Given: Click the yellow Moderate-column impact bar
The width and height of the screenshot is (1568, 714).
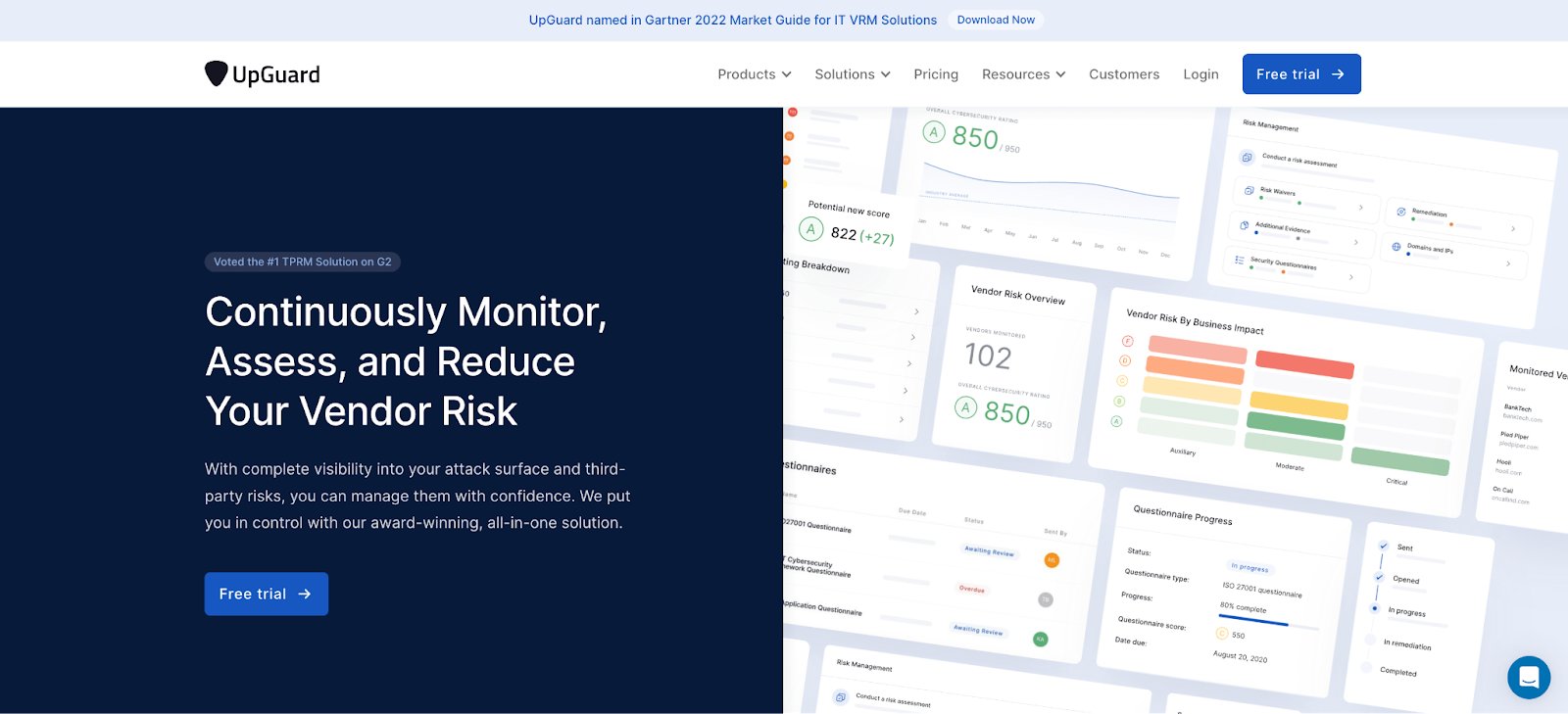Looking at the screenshot, I should tap(1299, 404).
